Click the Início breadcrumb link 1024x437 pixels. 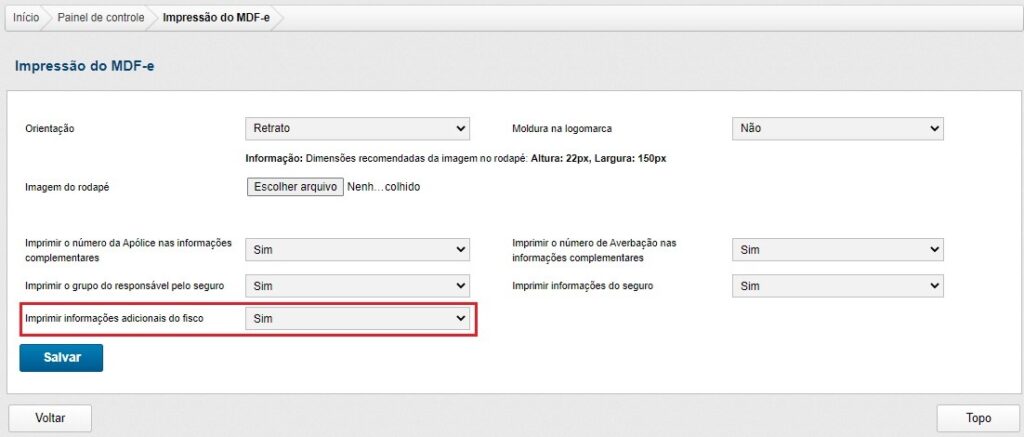coord(26,18)
